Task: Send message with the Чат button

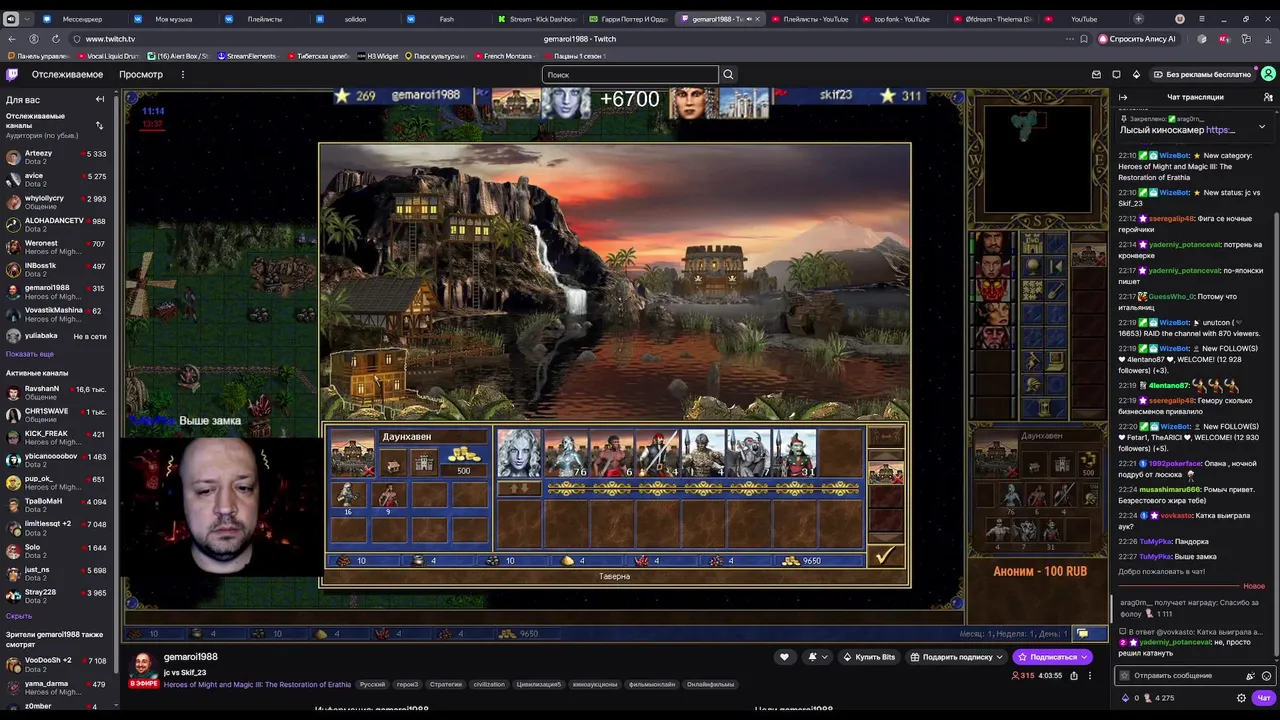Action: click(1264, 698)
